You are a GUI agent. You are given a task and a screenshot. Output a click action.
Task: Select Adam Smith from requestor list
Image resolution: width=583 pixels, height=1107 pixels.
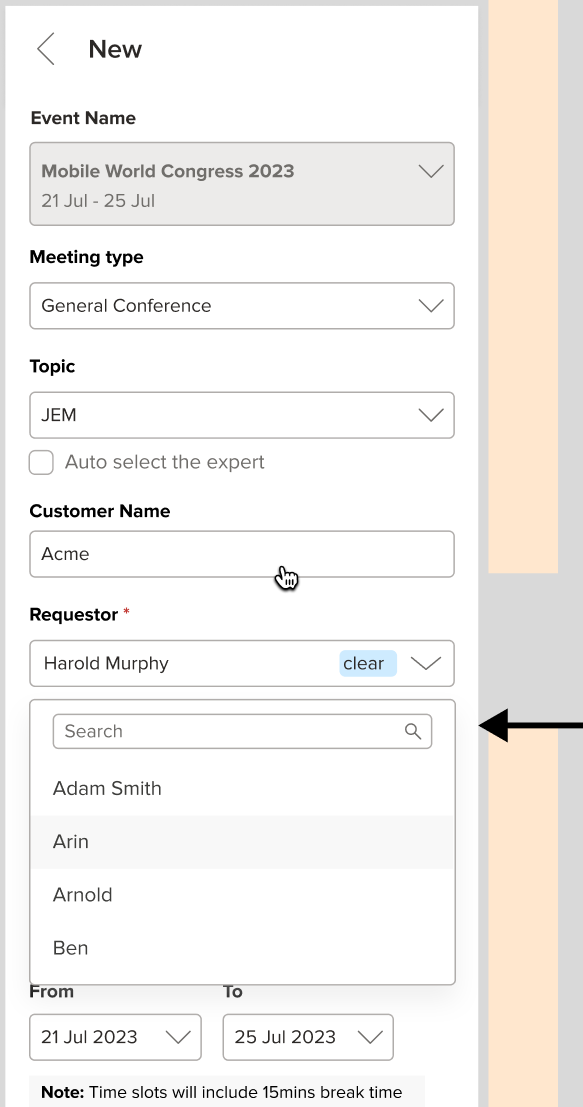point(242,789)
